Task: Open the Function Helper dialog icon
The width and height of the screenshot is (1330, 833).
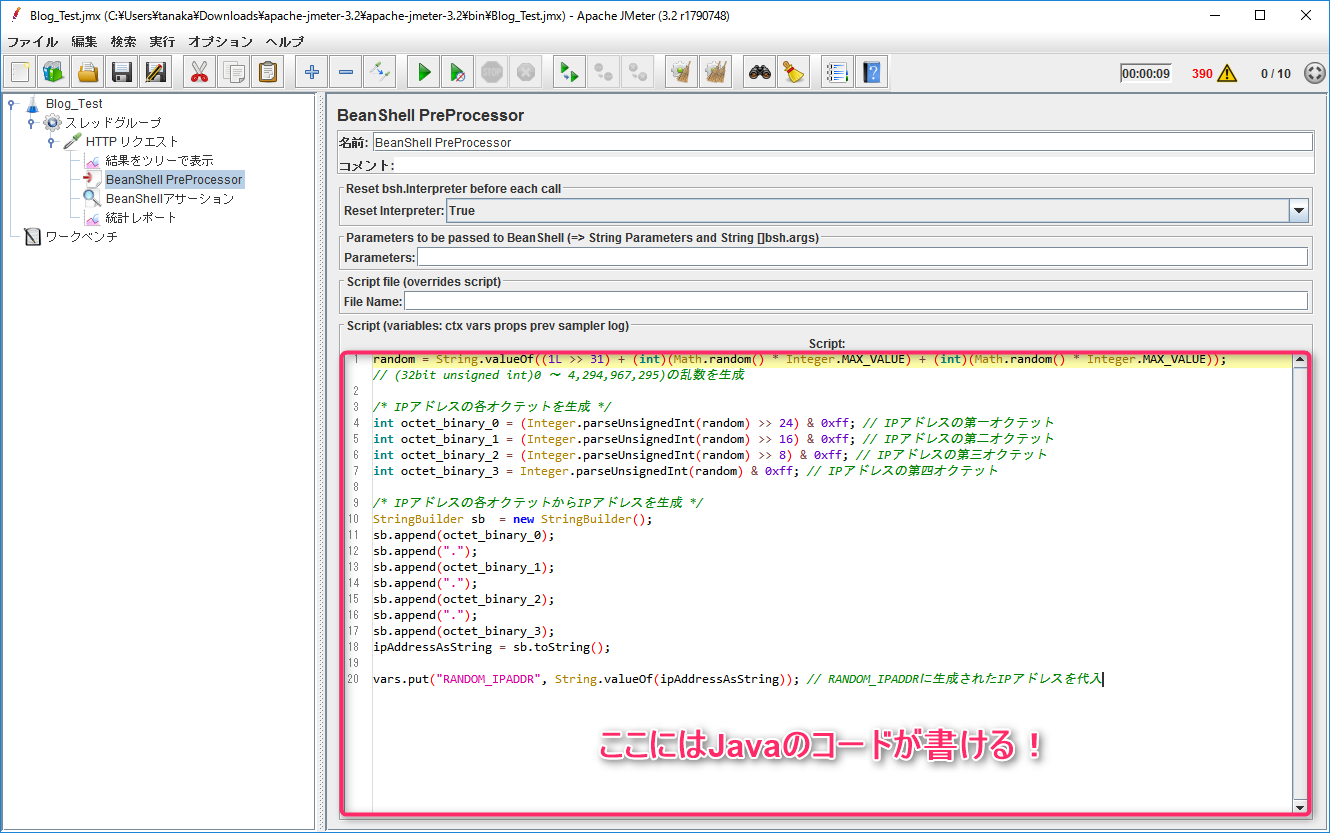Action: click(x=837, y=72)
